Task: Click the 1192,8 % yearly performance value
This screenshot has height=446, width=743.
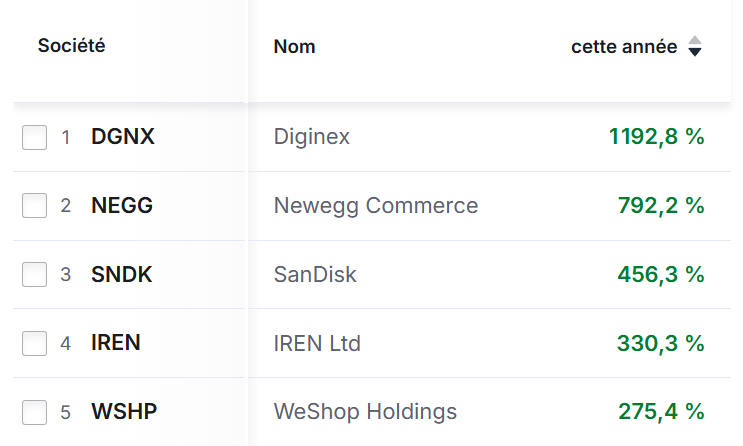Action: coord(656,137)
